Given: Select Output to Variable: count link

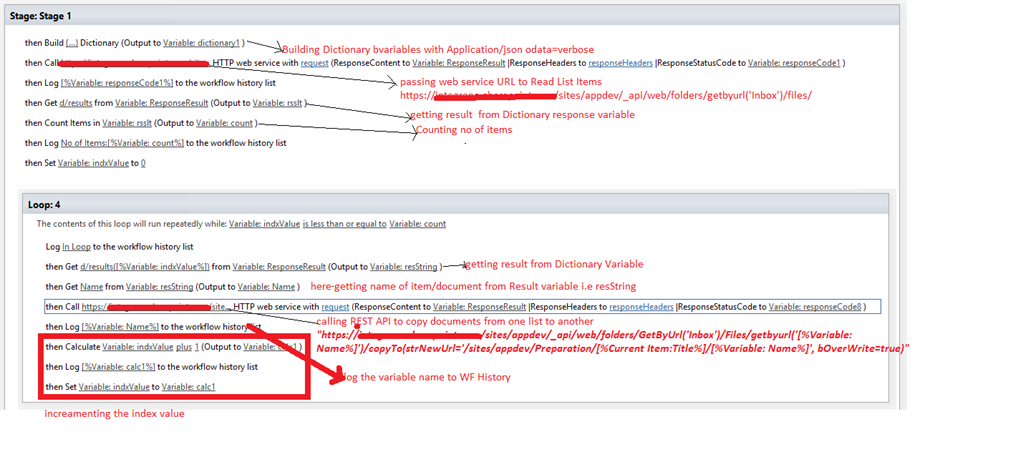Looking at the screenshot, I should click(225, 123).
